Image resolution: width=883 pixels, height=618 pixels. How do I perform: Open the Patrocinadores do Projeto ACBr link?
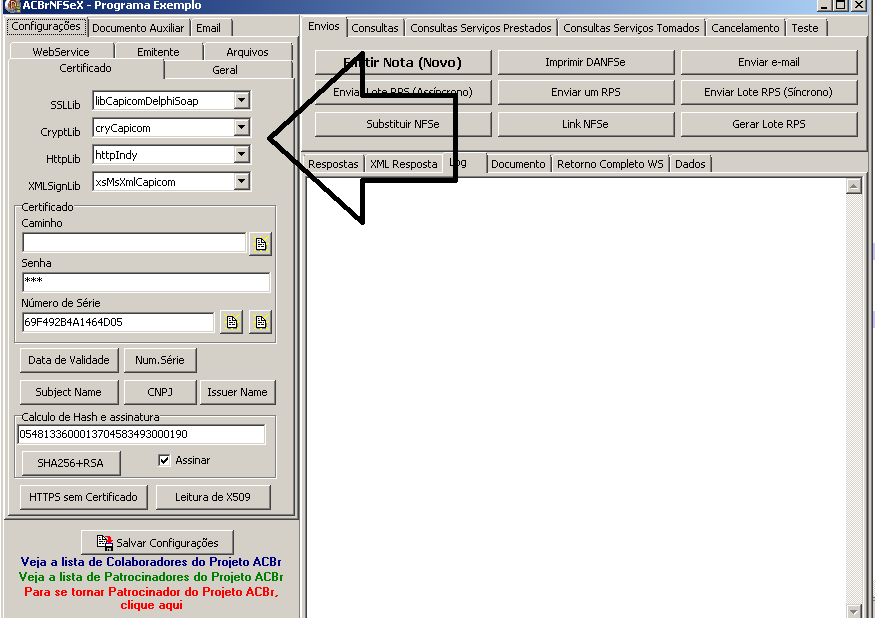coord(151,577)
